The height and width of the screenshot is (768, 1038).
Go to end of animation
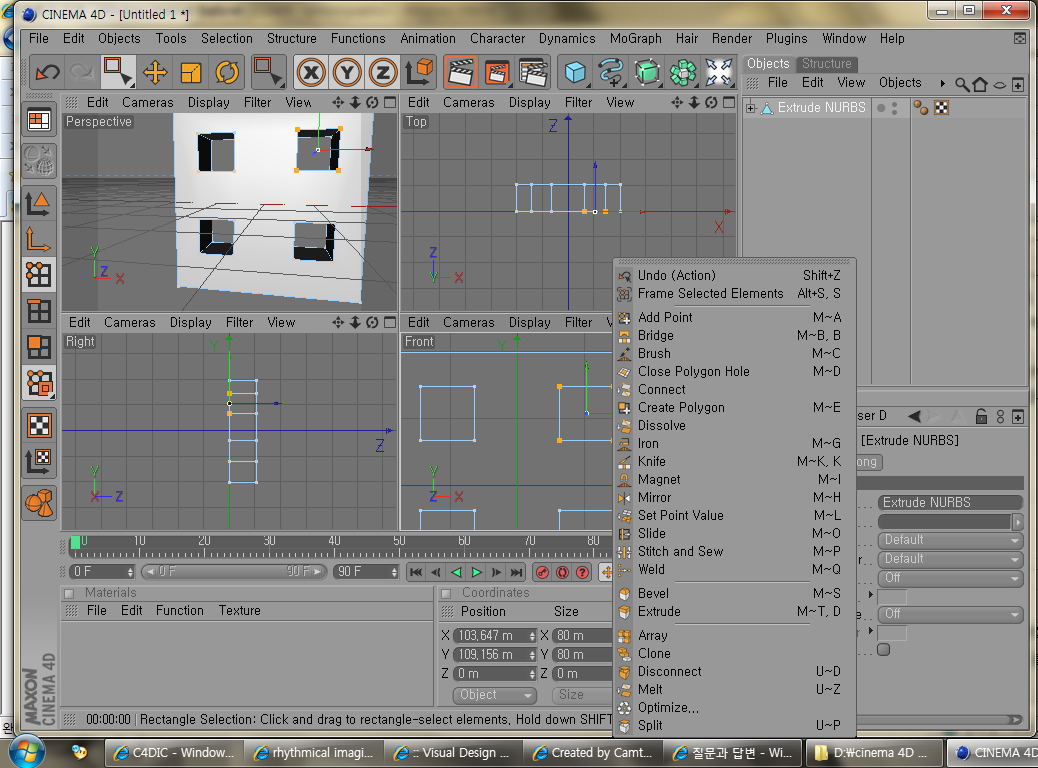pos(516,573)
